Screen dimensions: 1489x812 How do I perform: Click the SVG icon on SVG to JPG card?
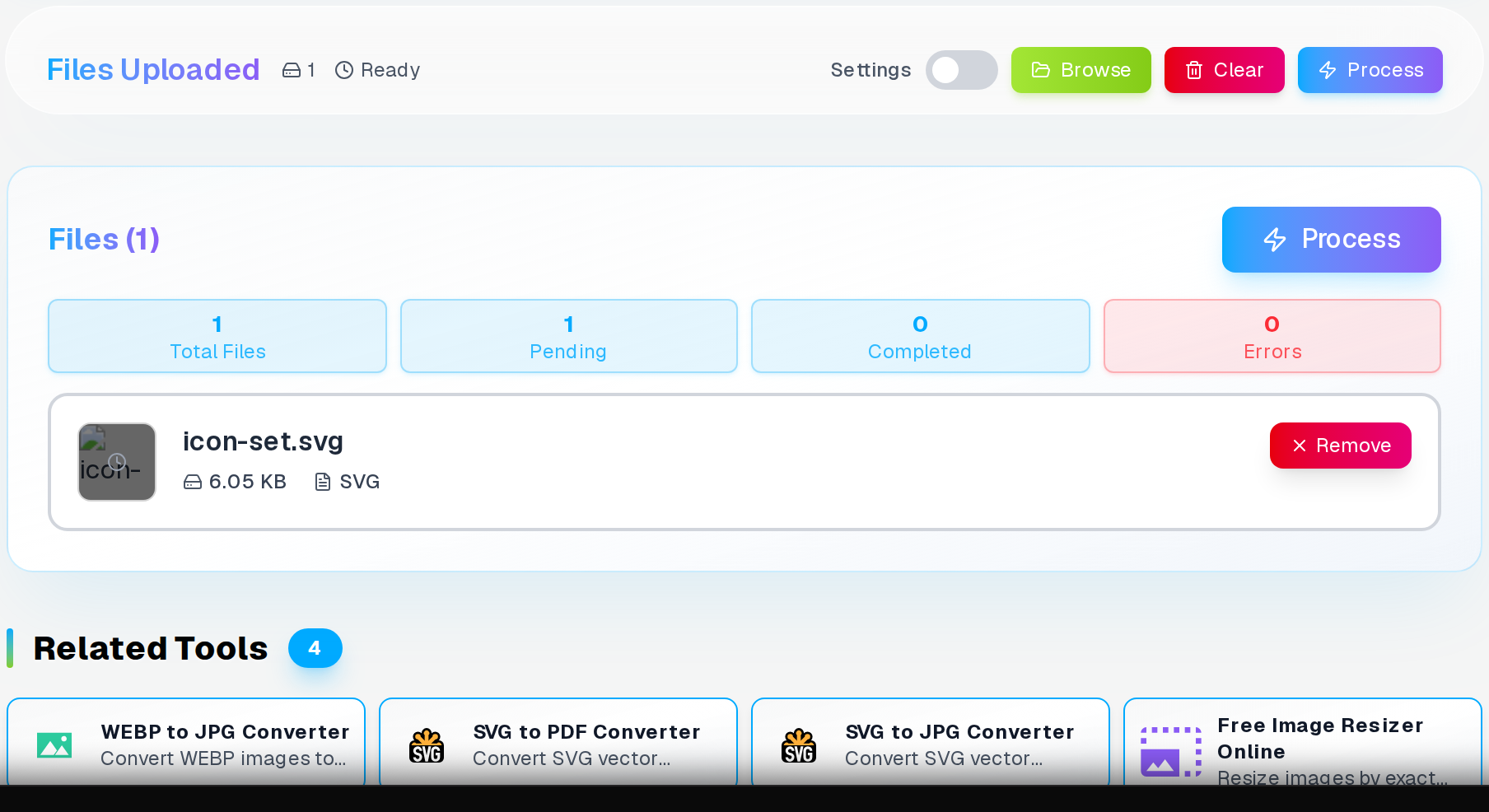[799, 745]
